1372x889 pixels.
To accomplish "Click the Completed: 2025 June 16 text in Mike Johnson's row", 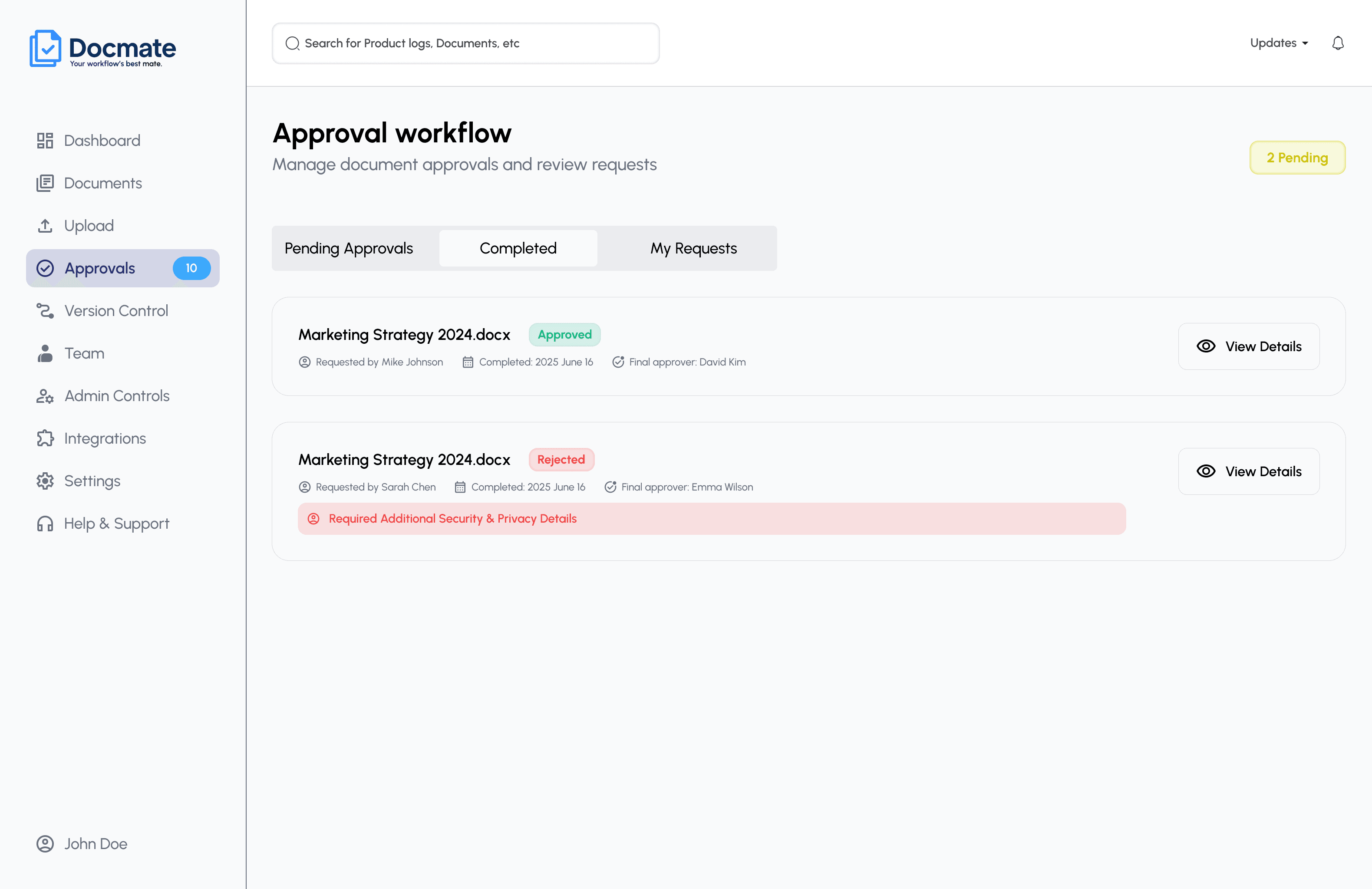I will click(x=536, y=362).
